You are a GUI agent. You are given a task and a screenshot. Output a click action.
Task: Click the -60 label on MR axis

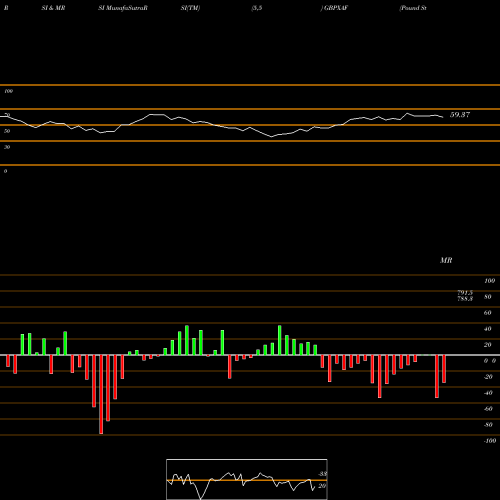pyautogui.click(x=488, y=409)
